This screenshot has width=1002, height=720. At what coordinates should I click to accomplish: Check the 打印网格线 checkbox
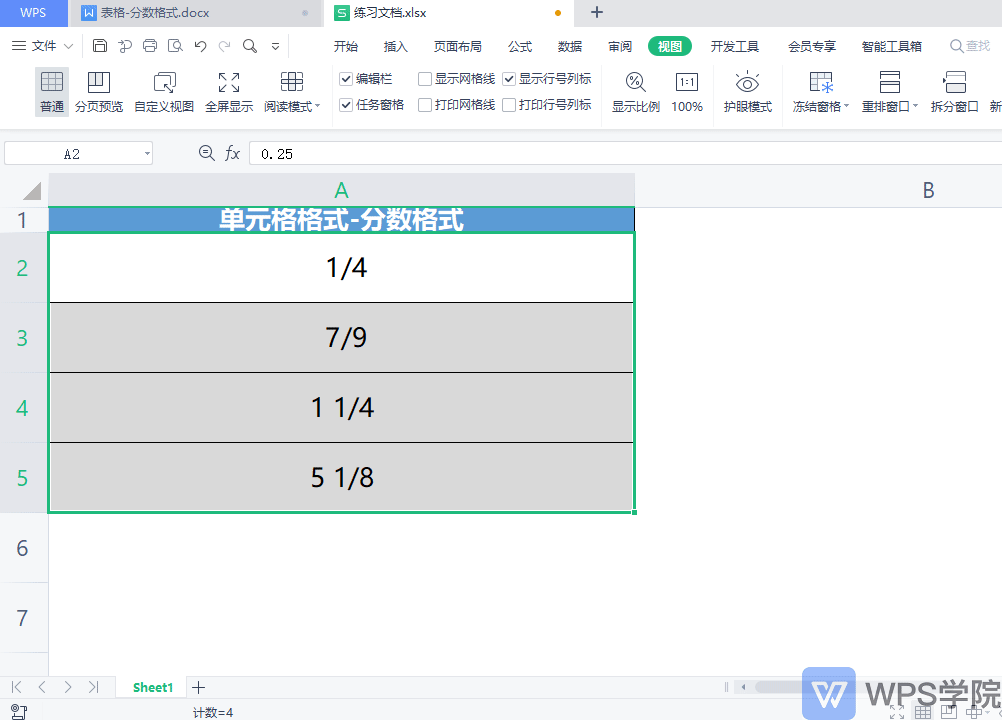(x=424, y=105)
